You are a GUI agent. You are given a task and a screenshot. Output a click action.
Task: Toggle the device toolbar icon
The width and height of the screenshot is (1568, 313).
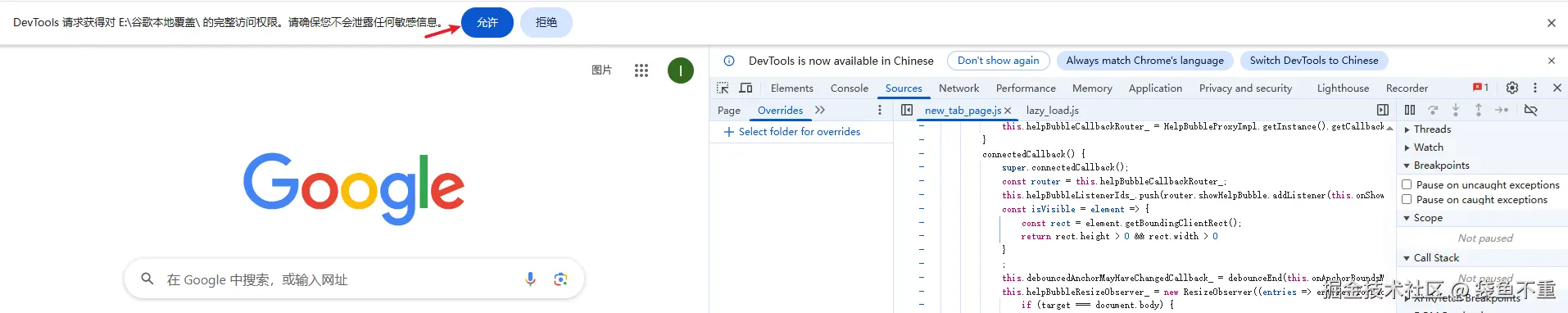tap(745, 88)
